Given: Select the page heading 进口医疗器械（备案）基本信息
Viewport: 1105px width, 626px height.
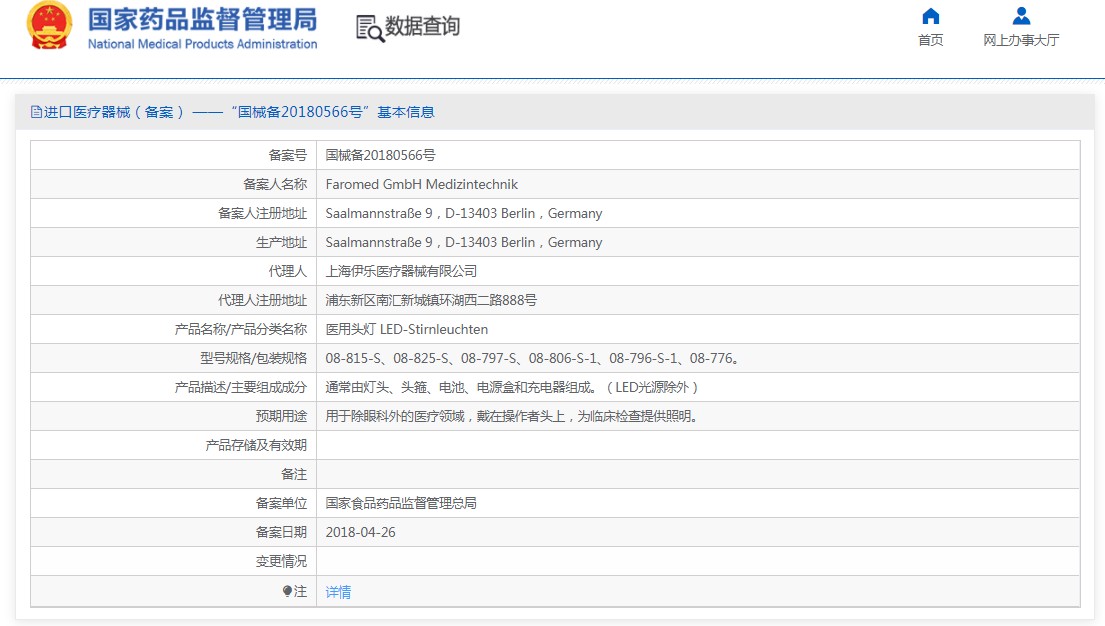Looking at the screenshot, I should pos(239,112).
